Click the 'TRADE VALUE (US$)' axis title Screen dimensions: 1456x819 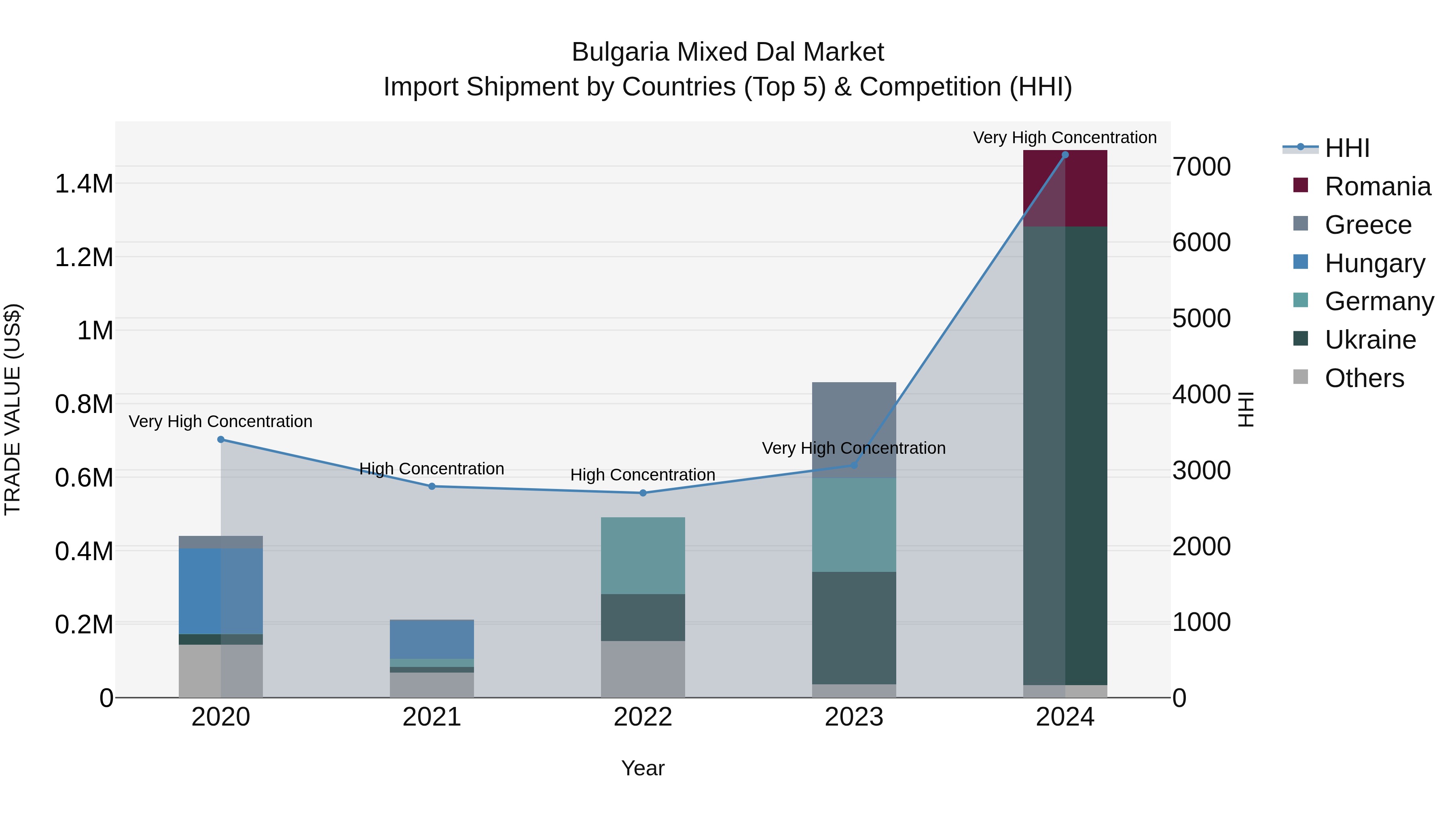(13, 409)
